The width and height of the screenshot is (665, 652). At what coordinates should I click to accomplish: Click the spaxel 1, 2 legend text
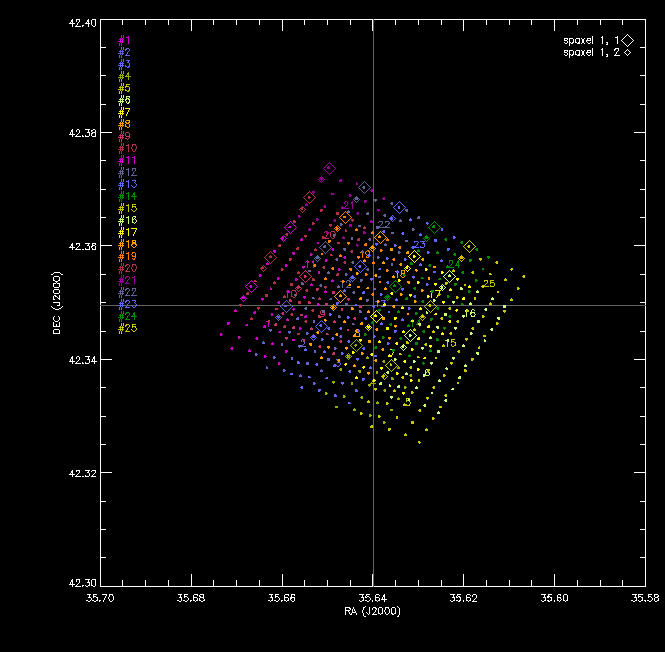pos(592,53)
